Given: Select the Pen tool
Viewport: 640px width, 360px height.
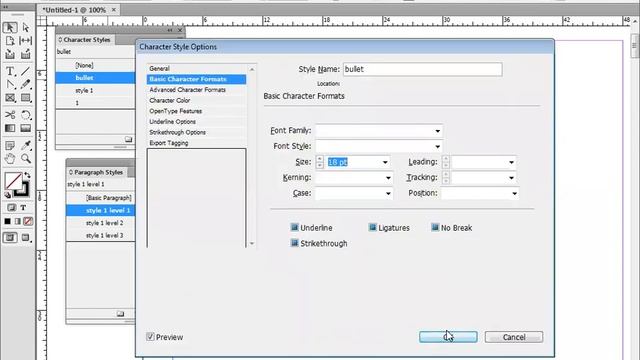Looking at the screenshot, I should pos(10,84).
